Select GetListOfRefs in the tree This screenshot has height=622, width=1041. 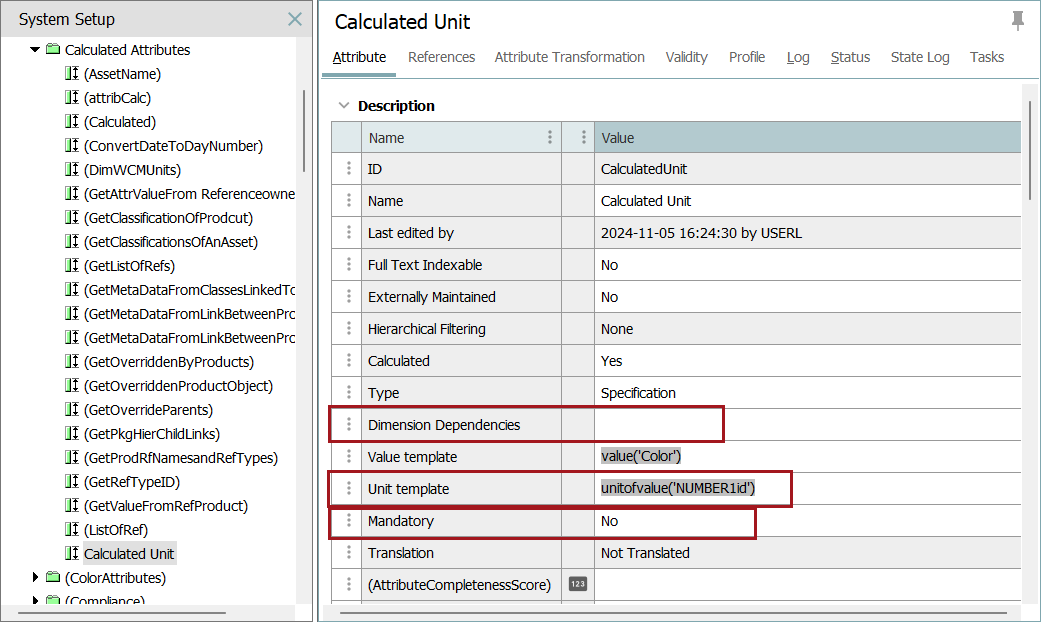click(x=129, y=266)
